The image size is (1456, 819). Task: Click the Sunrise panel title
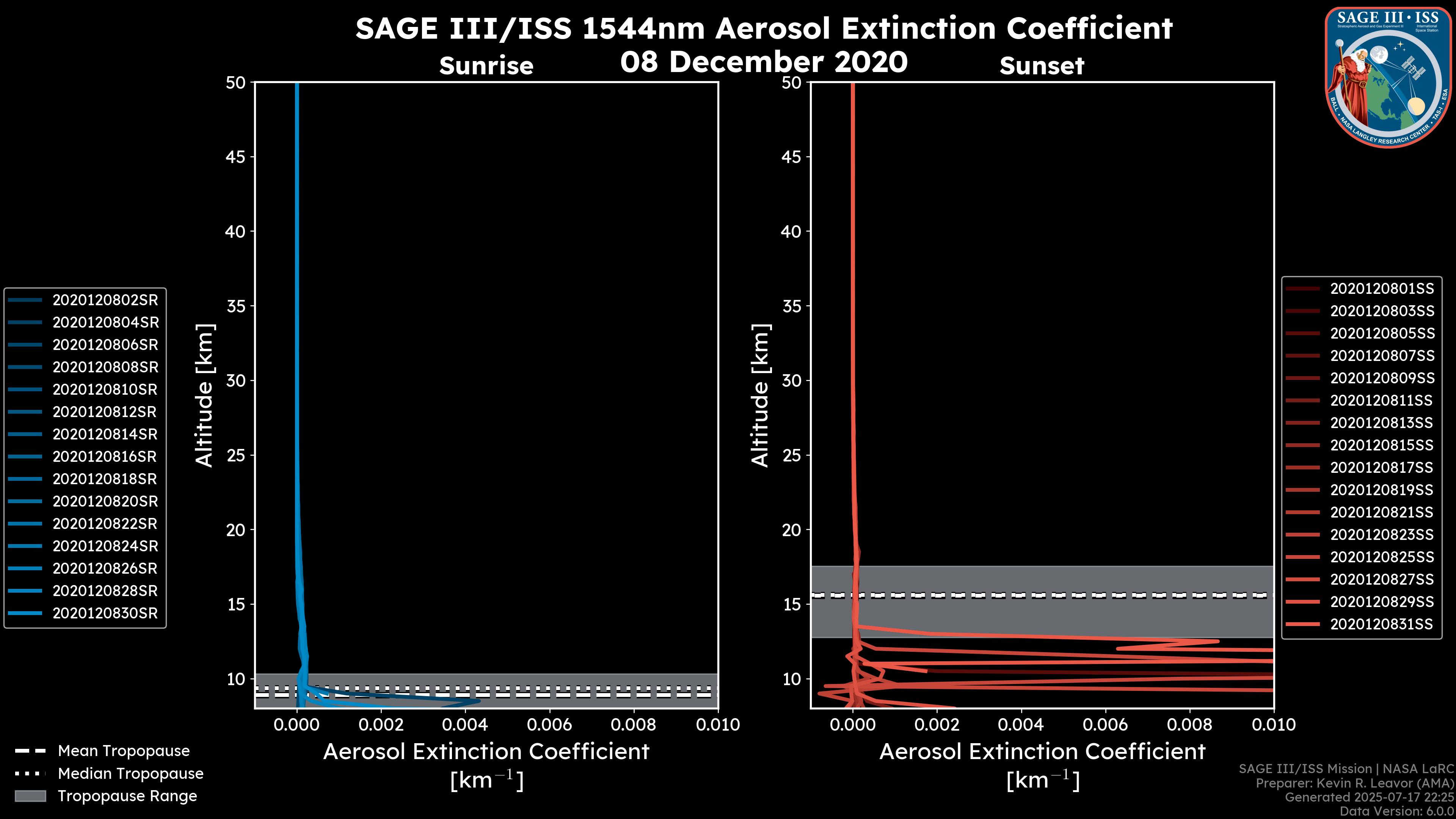point(486,66)
